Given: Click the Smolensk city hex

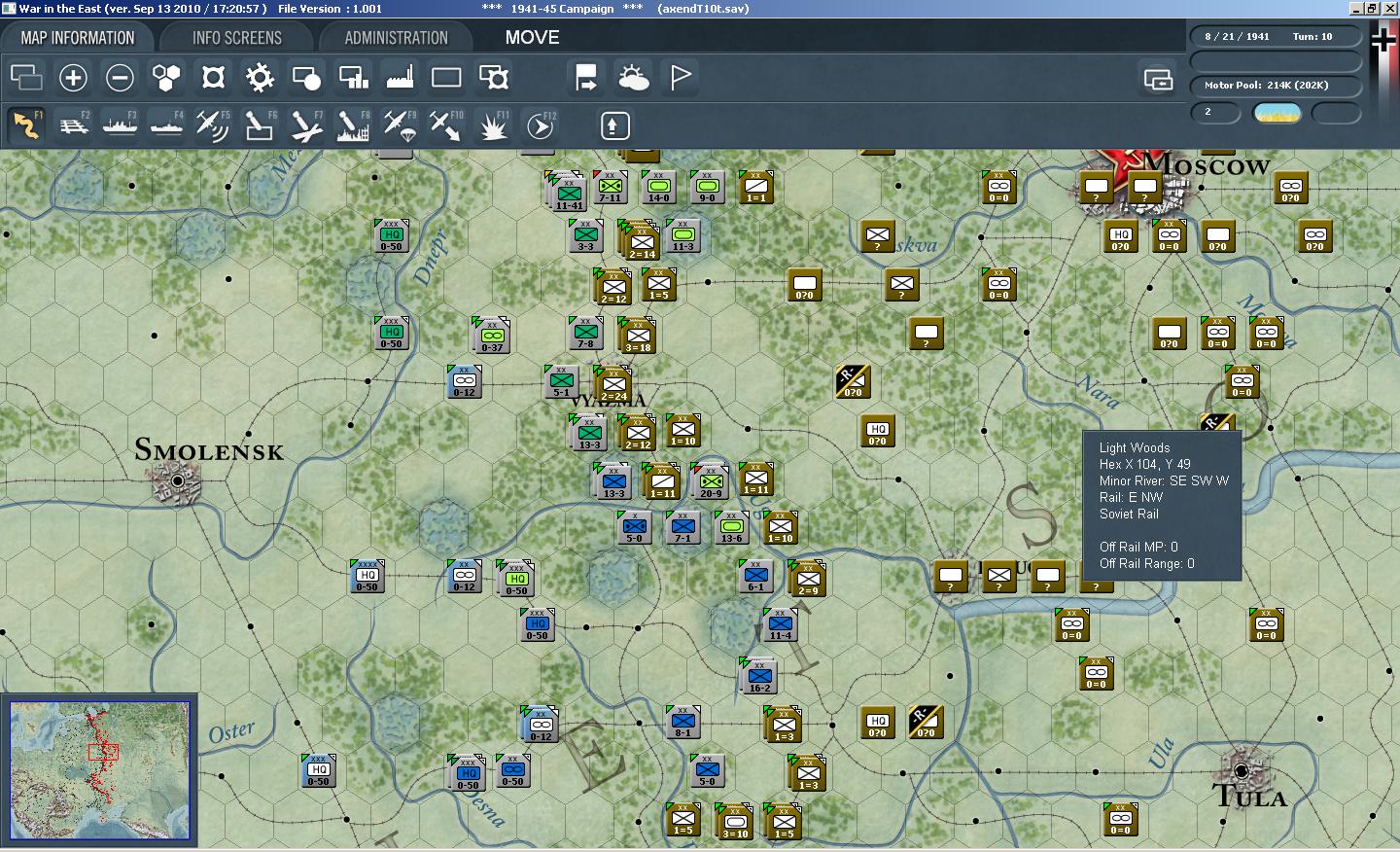Looking at the screenshot, I should point(178,480).
